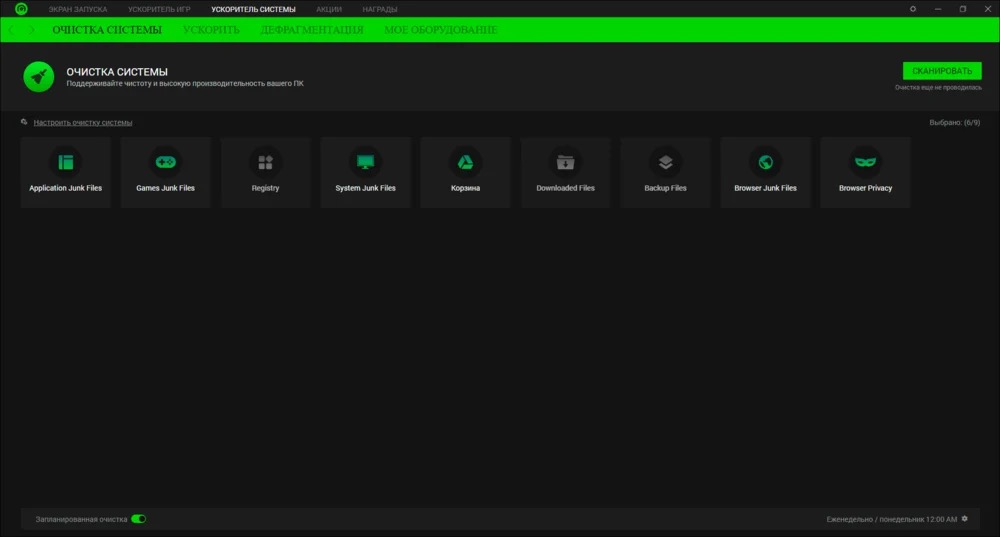Go back with the left arrow

[11, 30]
